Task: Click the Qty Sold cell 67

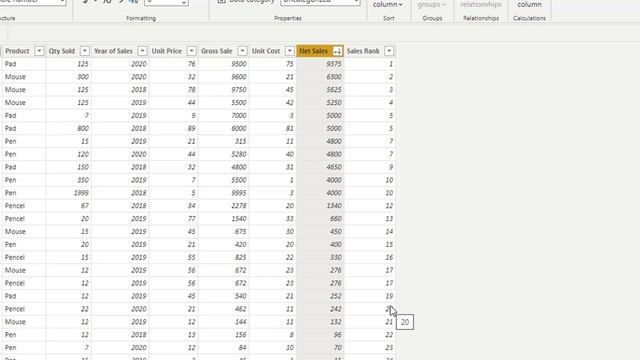Action: [x=85, y=206]
